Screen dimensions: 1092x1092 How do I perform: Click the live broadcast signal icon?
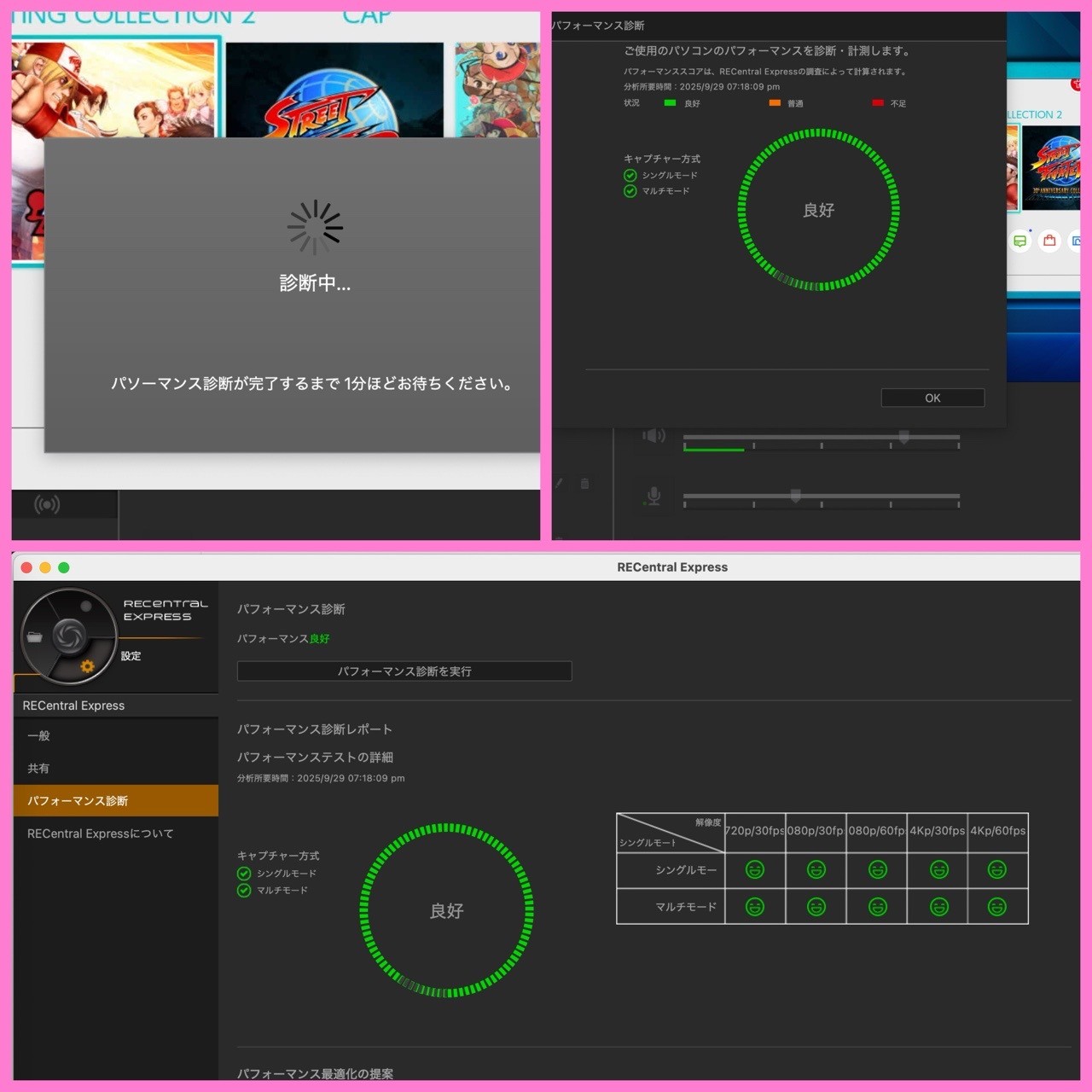click(x=47, y=505)
